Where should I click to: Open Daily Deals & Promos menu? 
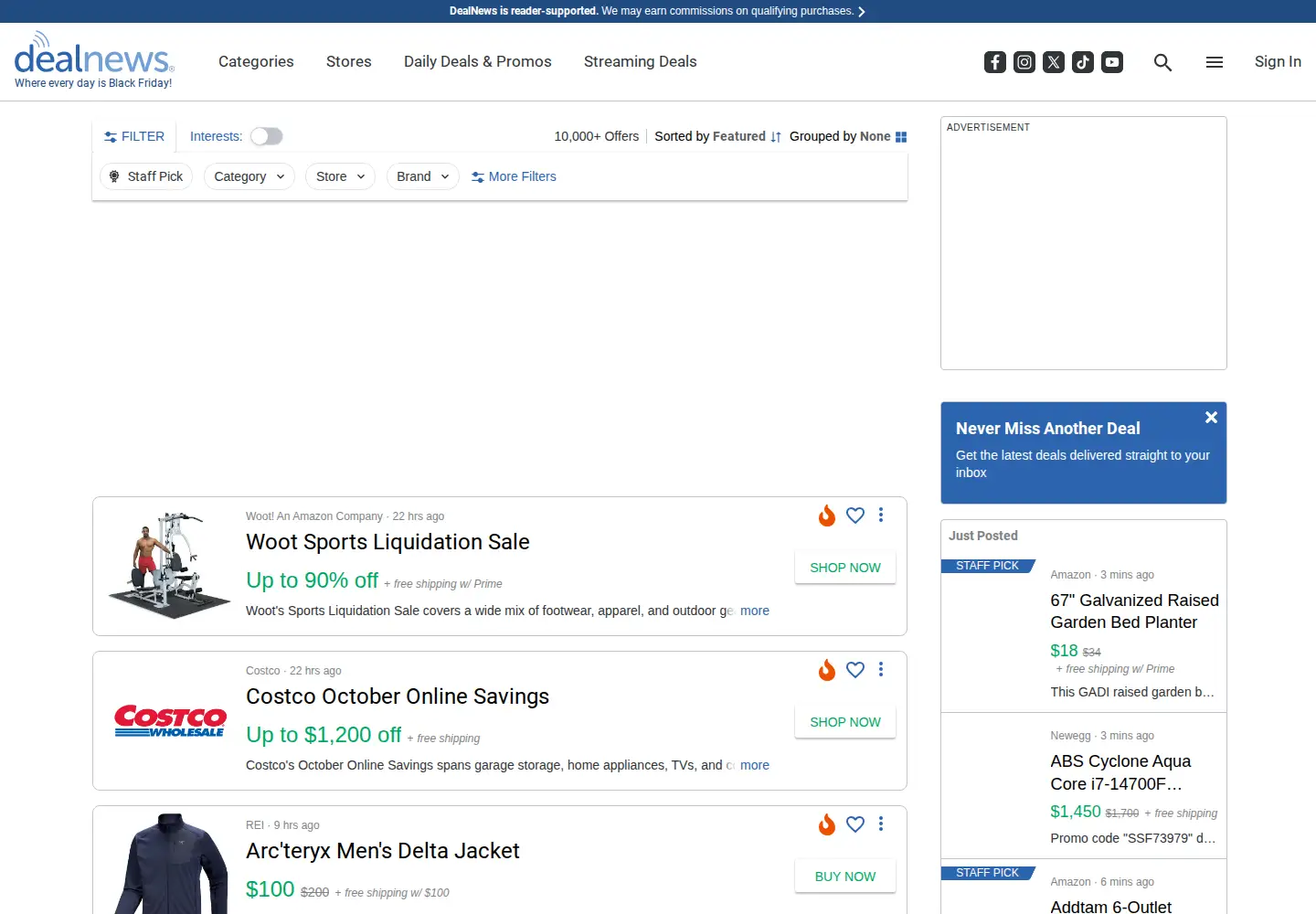[x=478, y=61]
